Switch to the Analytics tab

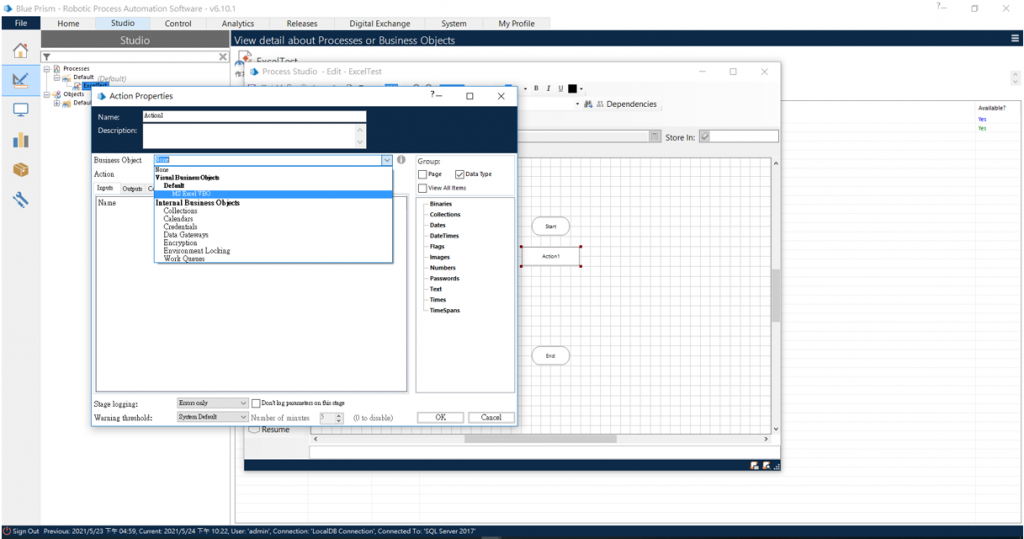(x=238, y=24)
